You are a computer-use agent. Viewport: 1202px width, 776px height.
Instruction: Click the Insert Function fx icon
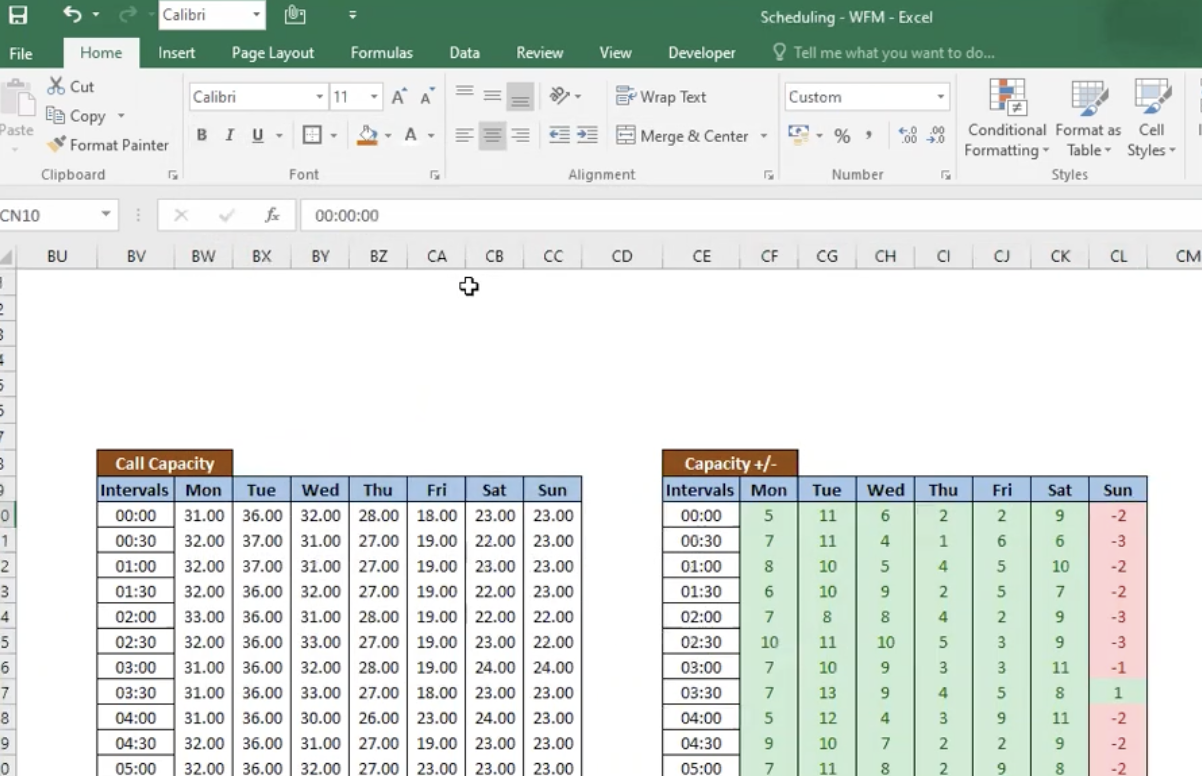coord(272,215)
